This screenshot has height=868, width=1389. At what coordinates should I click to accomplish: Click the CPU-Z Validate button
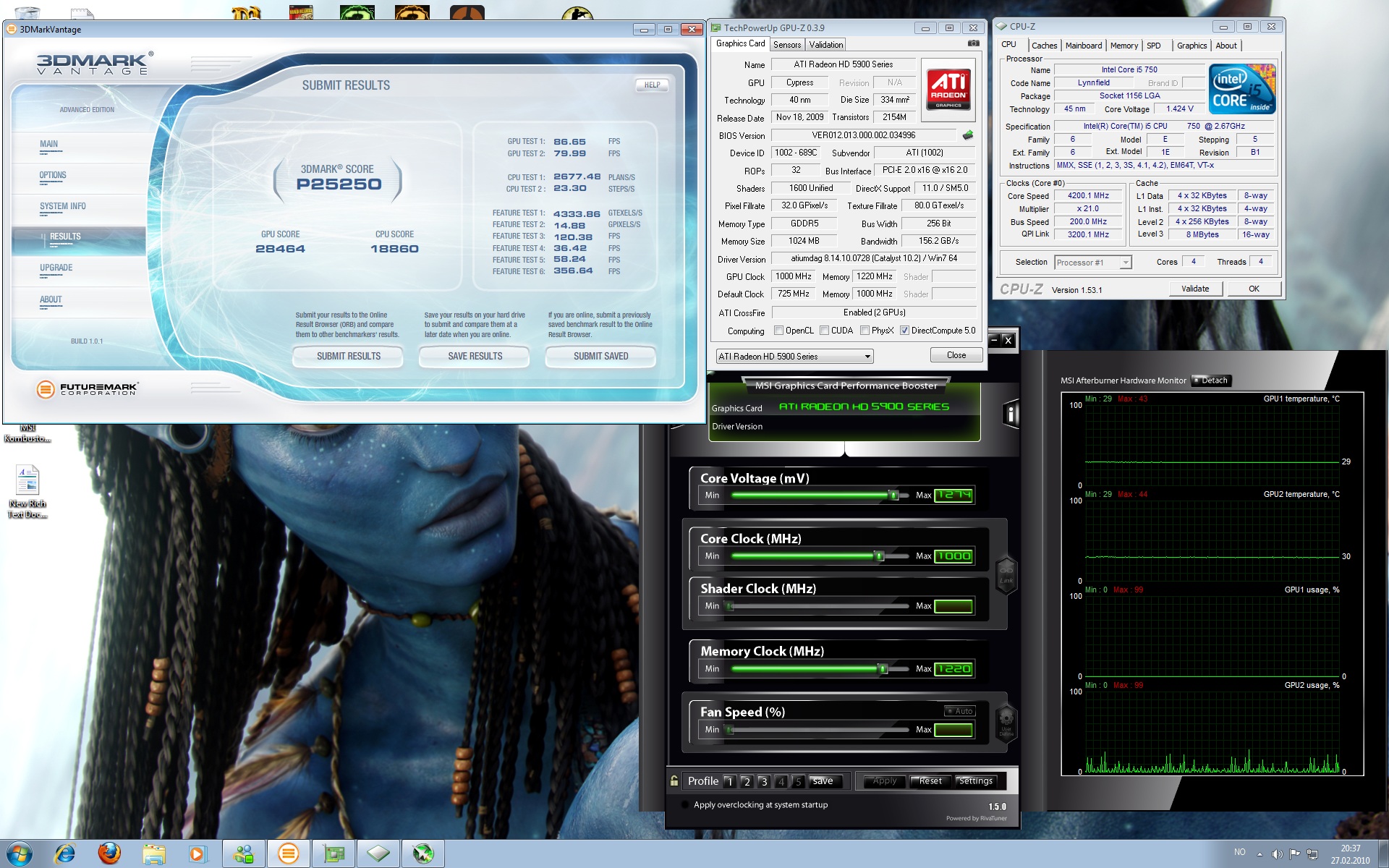click(x=1195, y=289)
